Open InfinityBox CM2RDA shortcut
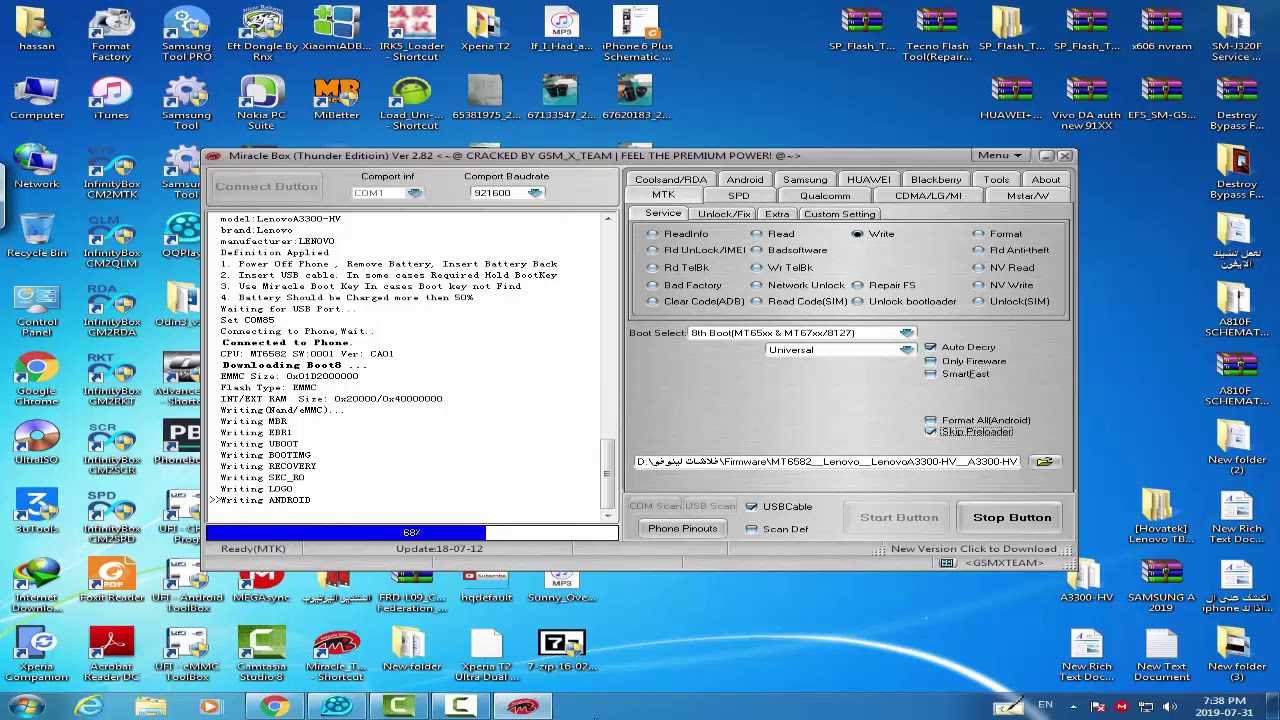1280x720 pixels. pos(111,311)
